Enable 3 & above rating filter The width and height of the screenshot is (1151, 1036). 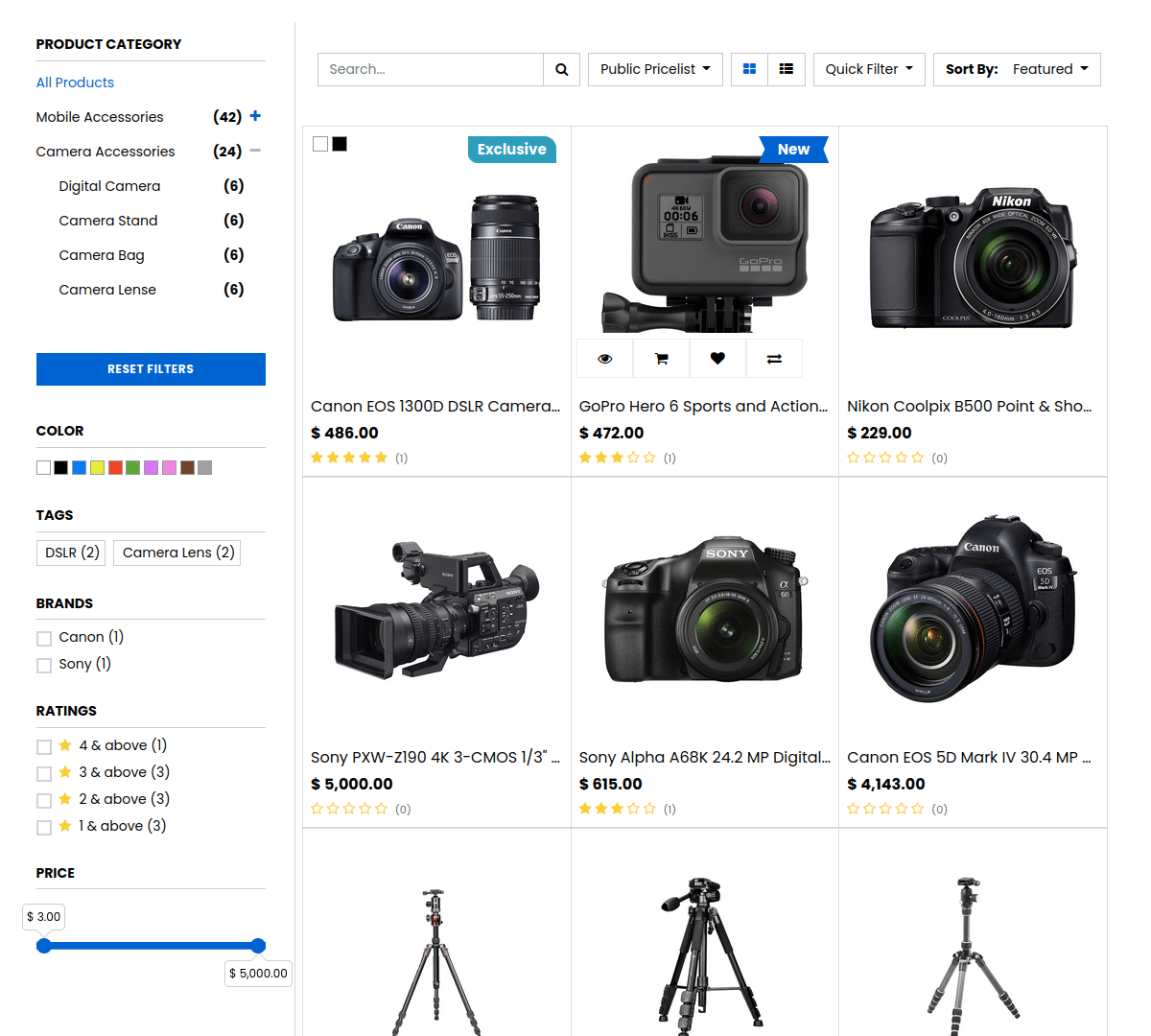44,773
